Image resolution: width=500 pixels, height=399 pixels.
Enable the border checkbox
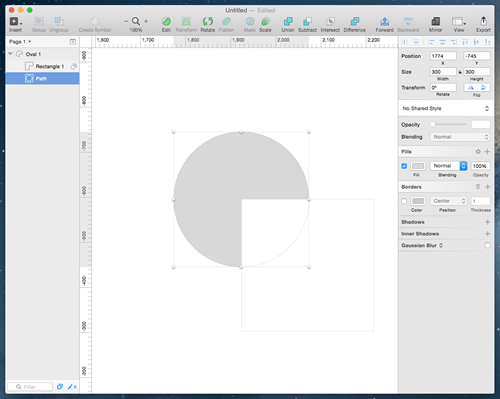pos(404,201)
